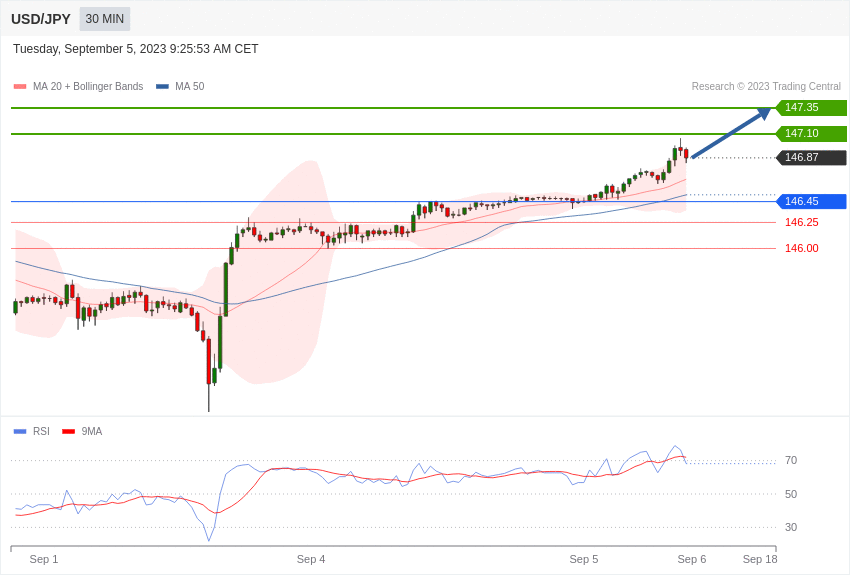Click the 147.35 green resistance tag
The height and width of the screenshot is (576, 850).
[x=811, y=107]
